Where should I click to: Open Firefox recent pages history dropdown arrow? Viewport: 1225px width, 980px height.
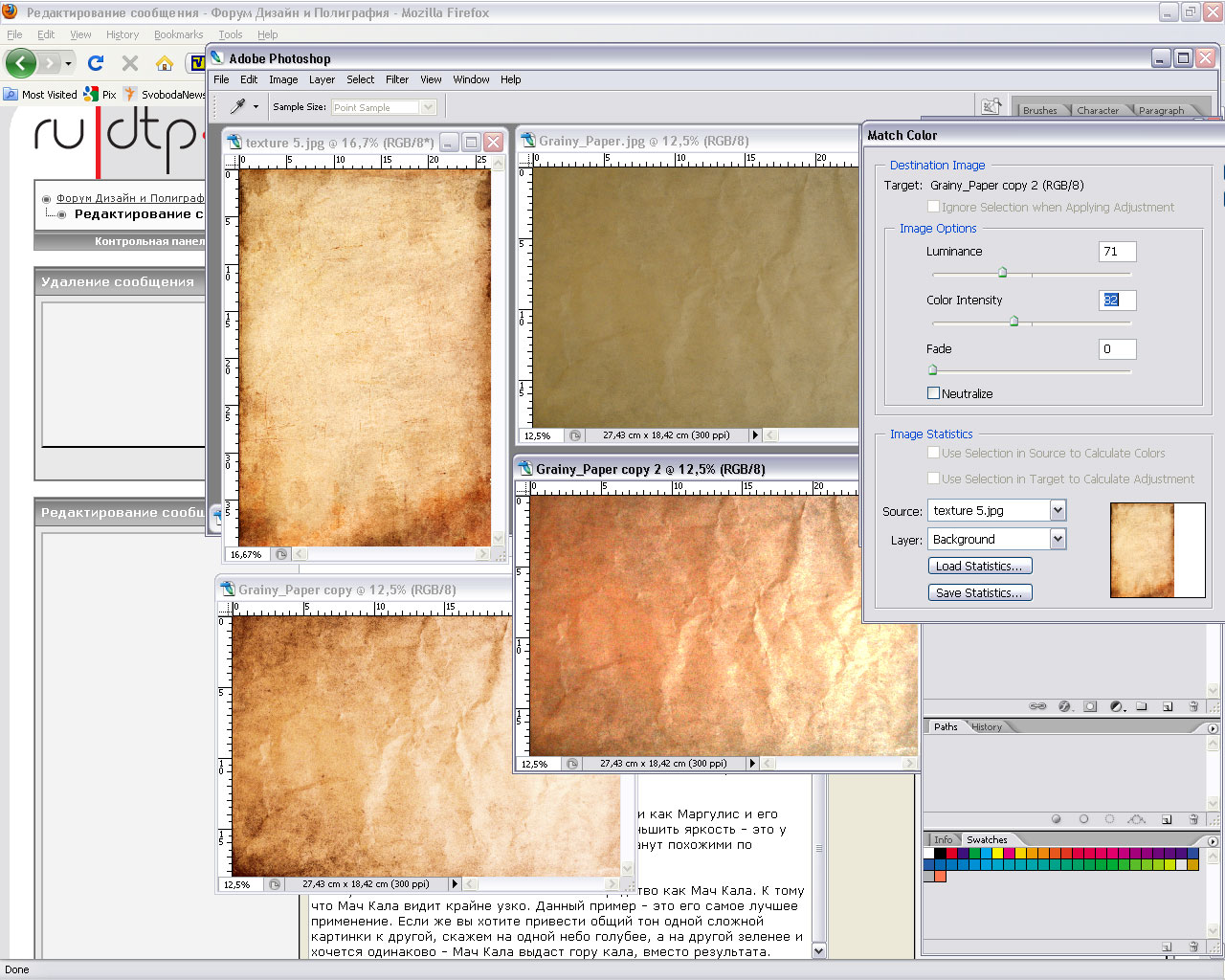[x=68, y=64]
